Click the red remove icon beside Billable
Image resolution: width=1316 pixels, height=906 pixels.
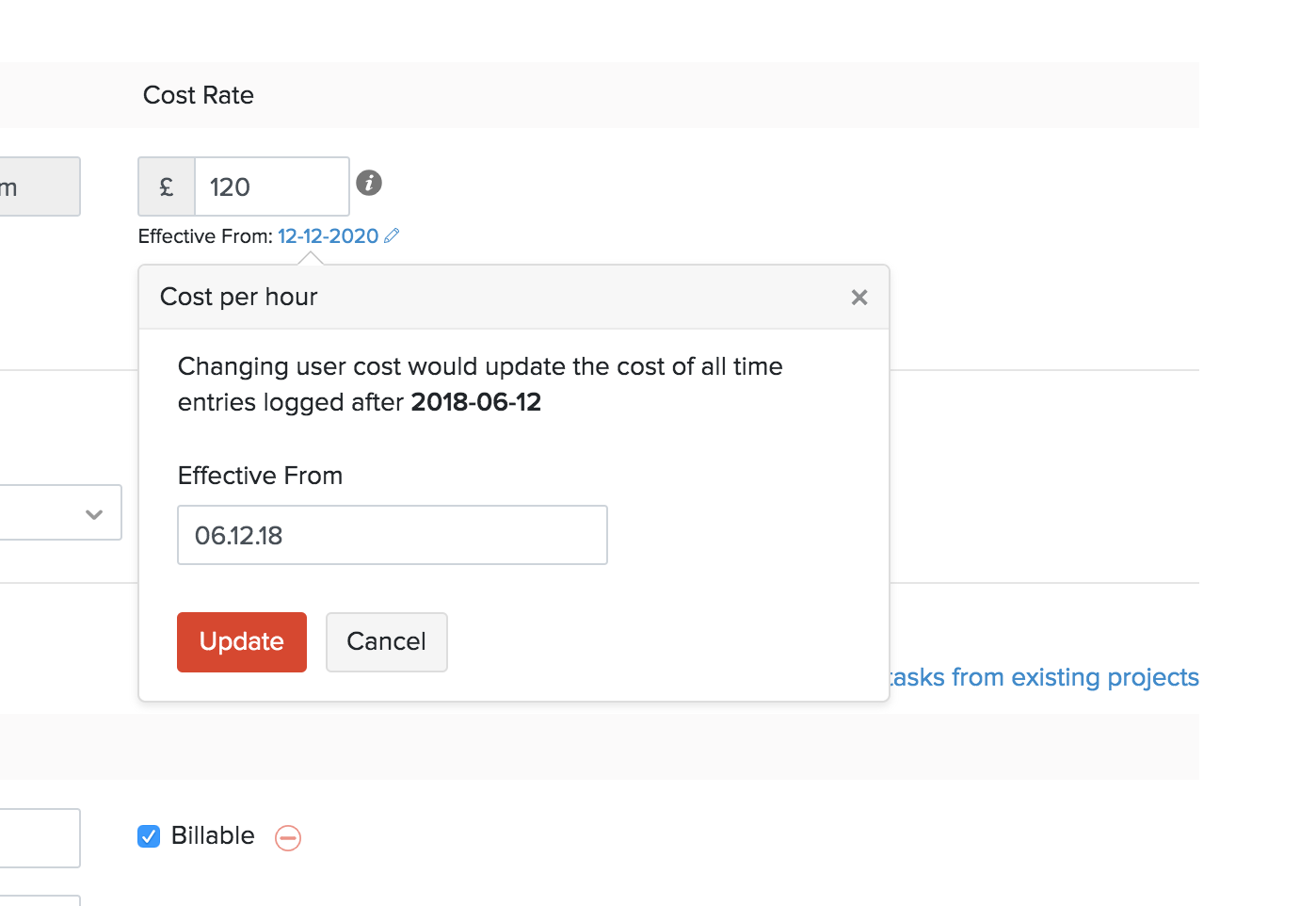point(288,837)
